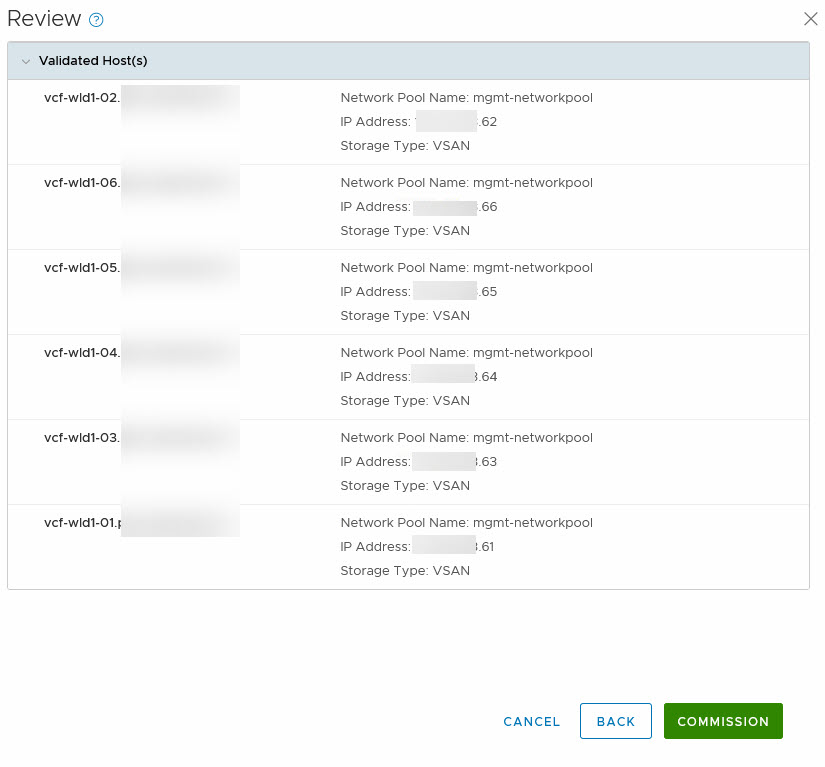Select host vcf-wld1-06 name

click(82, 183)
